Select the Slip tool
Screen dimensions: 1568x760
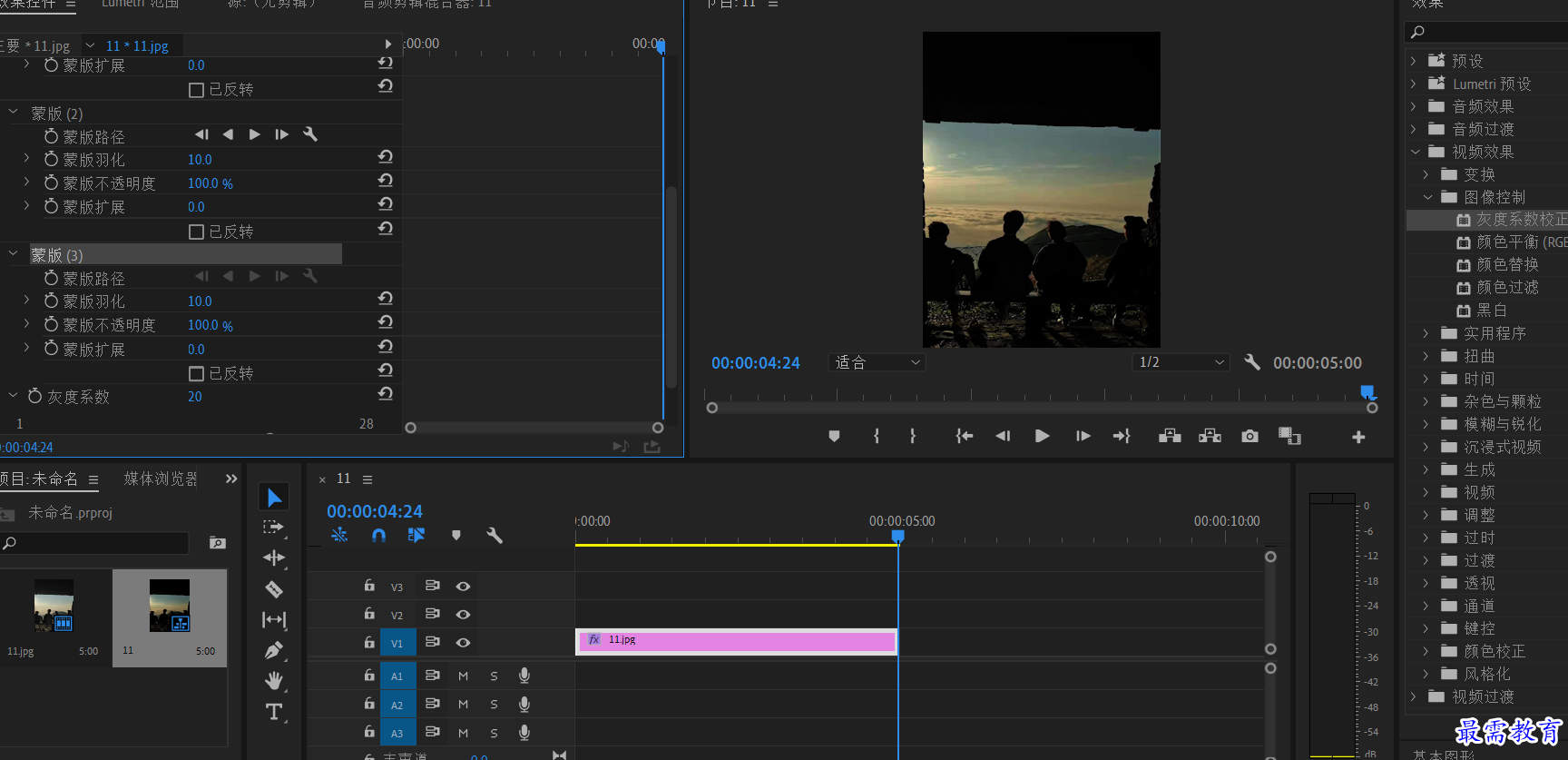point(274,619)
